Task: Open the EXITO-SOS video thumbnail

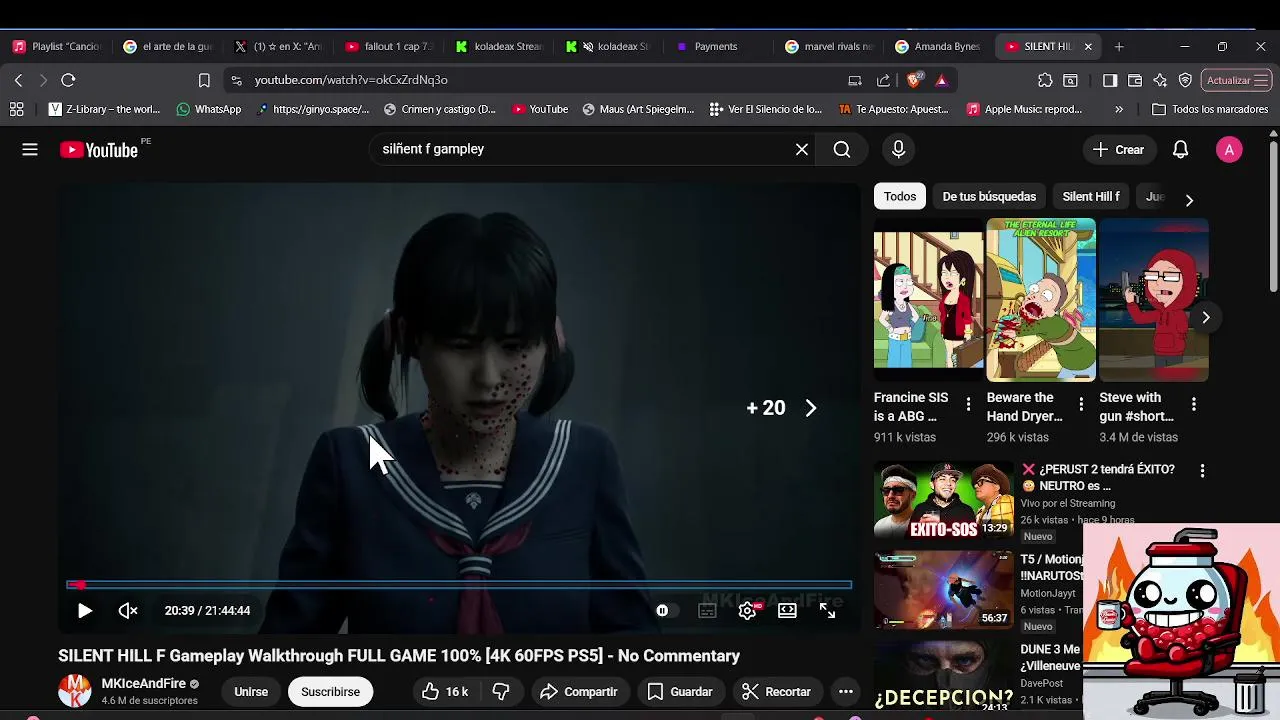Action: coord(943,500)
